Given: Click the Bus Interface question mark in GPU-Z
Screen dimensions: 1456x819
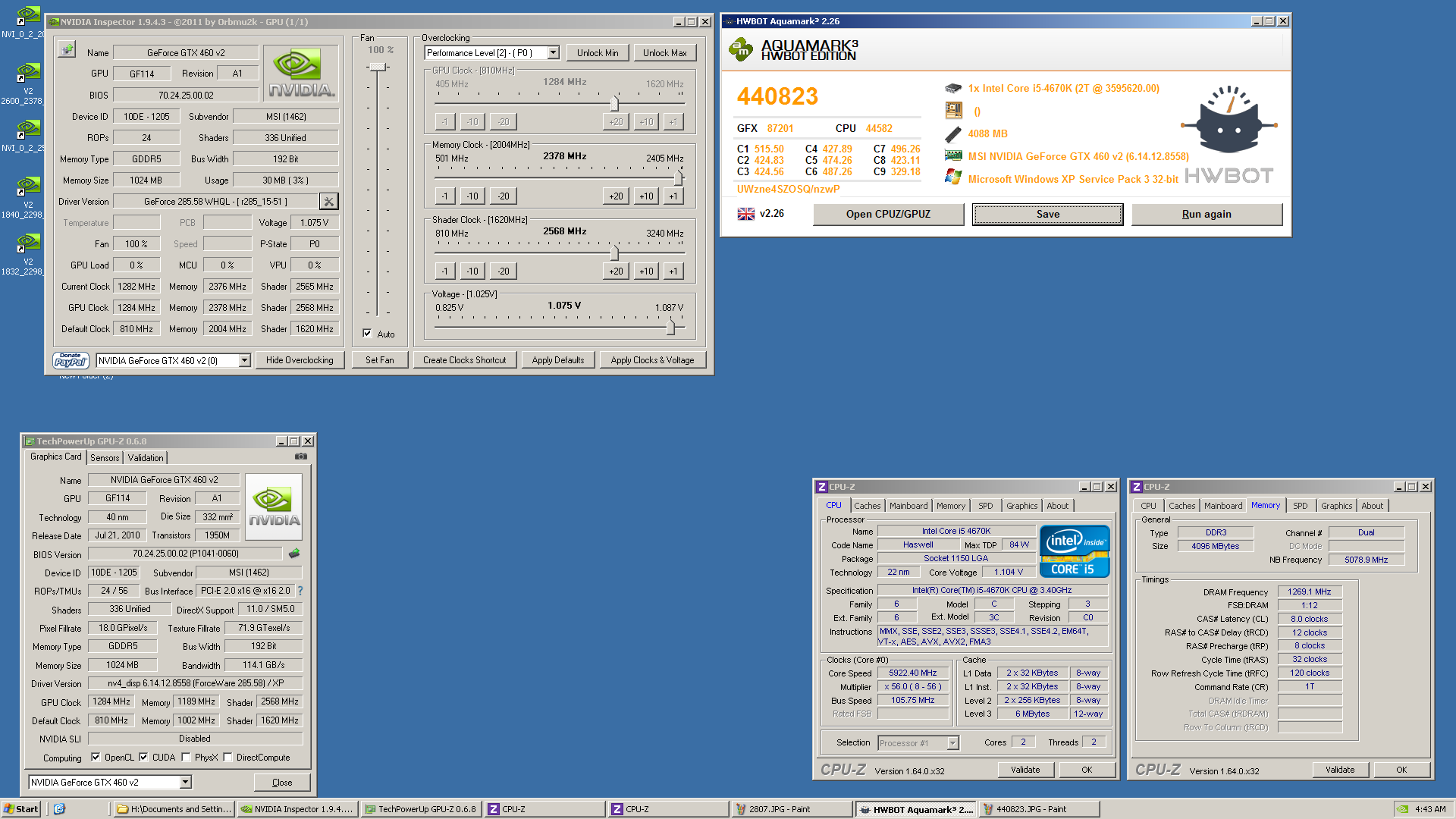Looking at the screenshot, I should coord(300,591).
